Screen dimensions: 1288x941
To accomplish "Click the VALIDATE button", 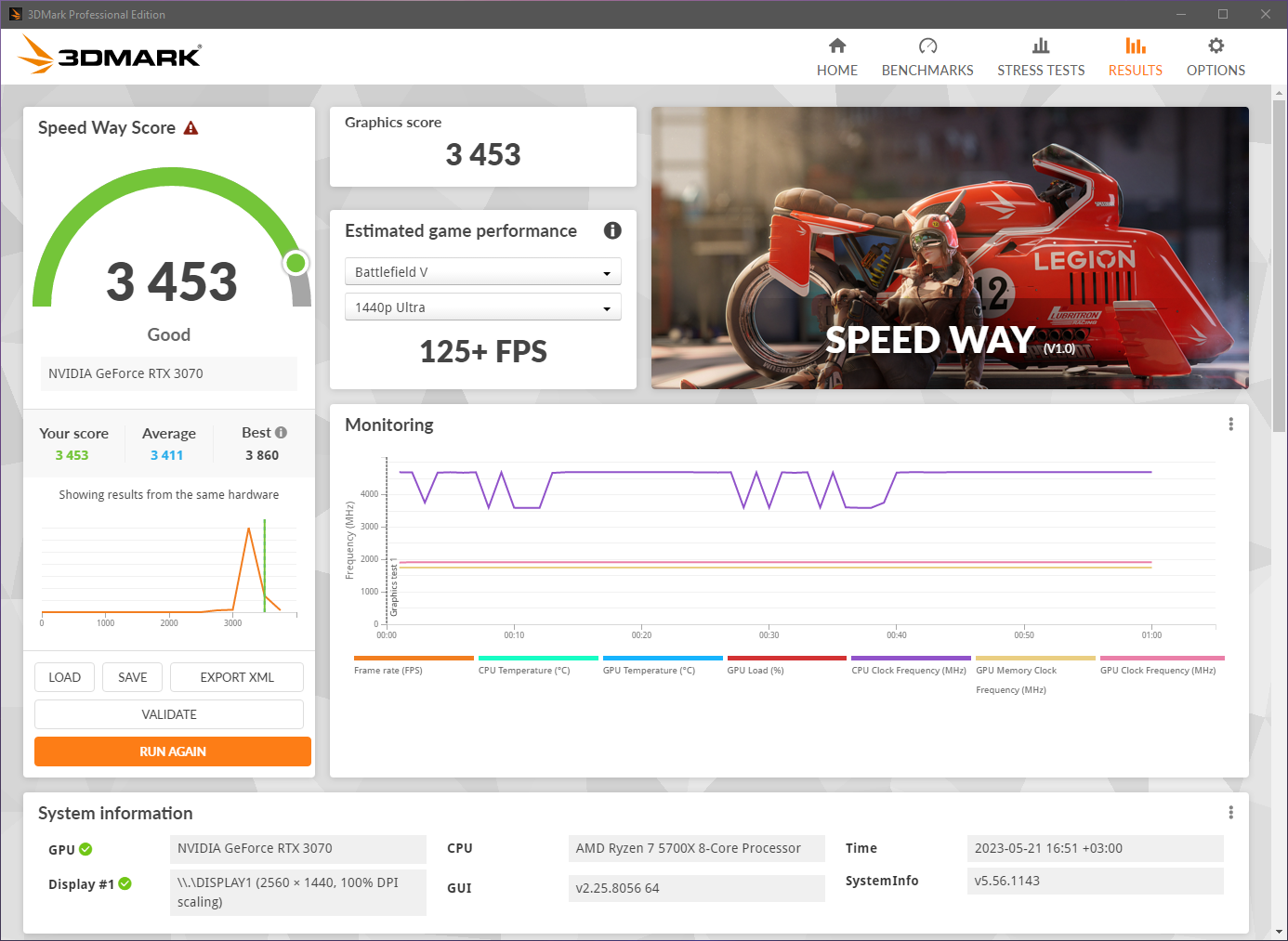I will (x=168, y=713).
